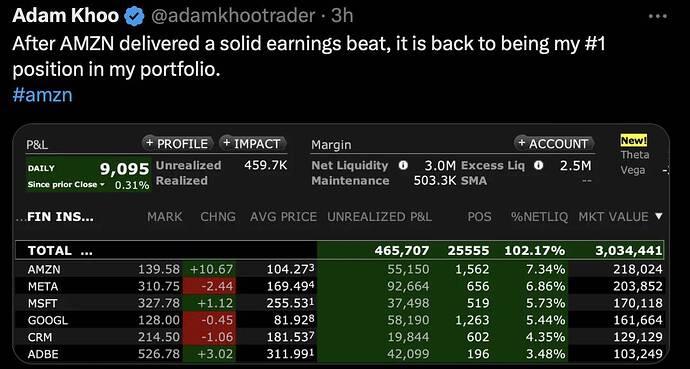Click the + ACCOUNT button
This screenshot has width=690, height=369.
point(554,143)
